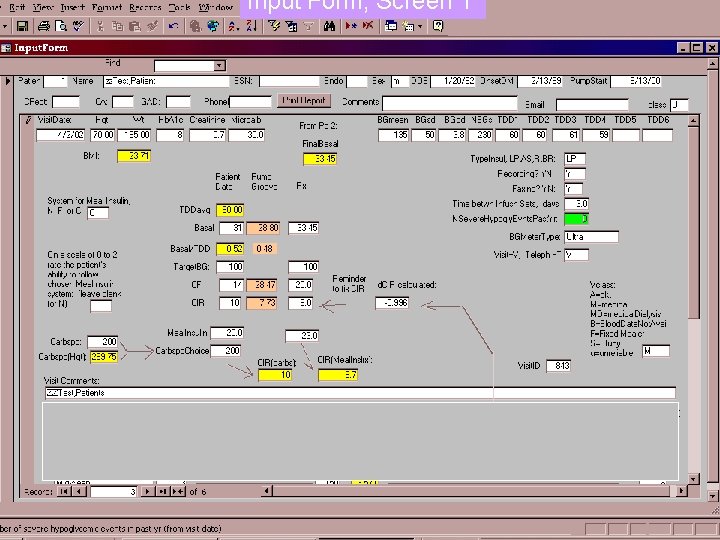Click the horizontal scrollbar right arrow
Viewport: 720px width, 540px height.
point(681,491)
